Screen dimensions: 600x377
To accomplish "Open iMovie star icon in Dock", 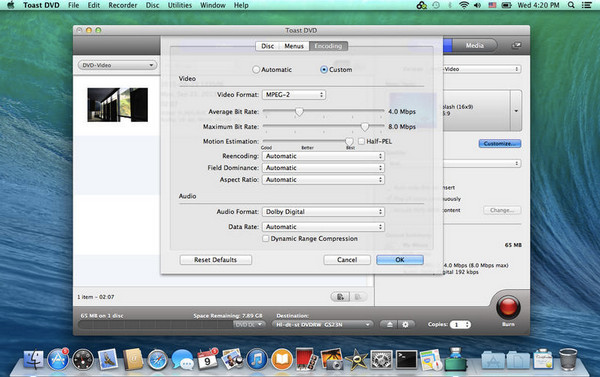I will [356, 360].
